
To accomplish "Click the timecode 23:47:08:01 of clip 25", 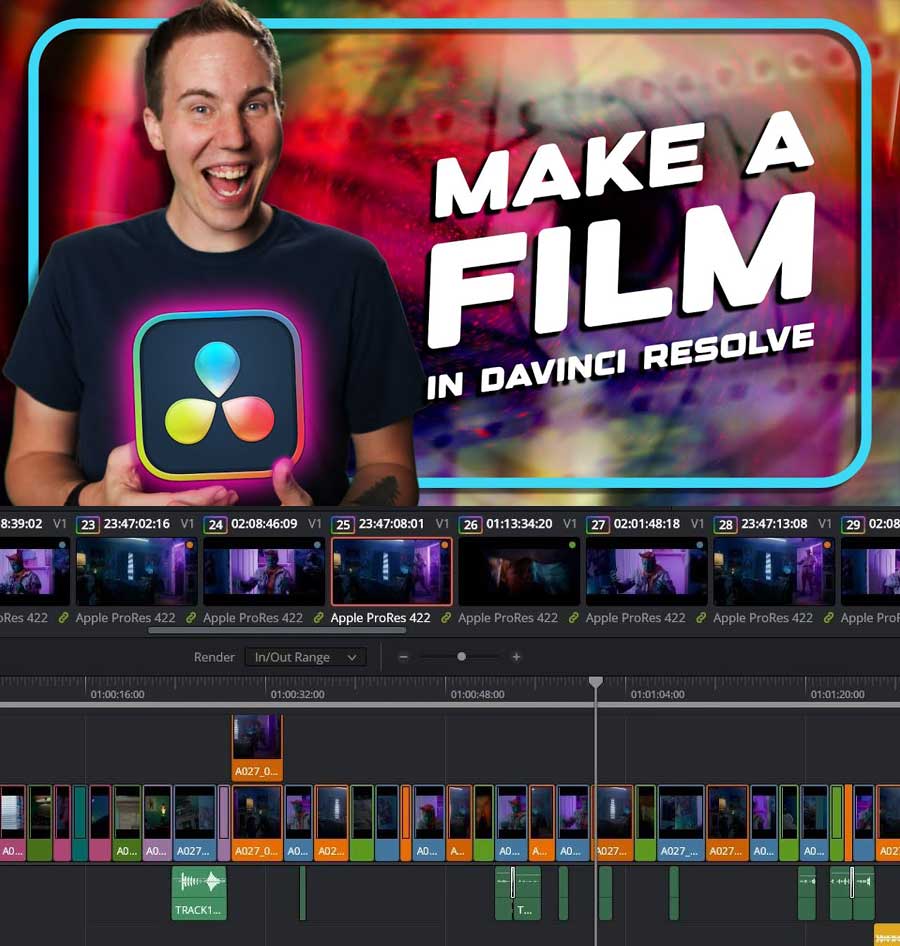I will (x=391, y=524).
